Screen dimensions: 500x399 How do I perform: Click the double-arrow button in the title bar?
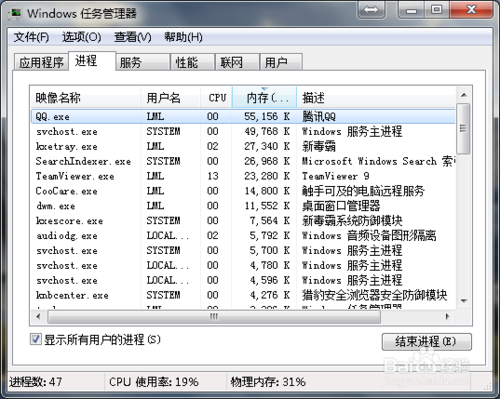coord(371,10)
